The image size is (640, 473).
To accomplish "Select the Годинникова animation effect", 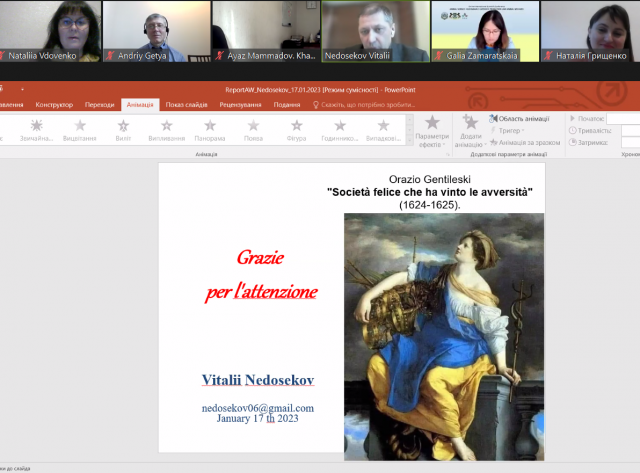I will [x=340, y=130].
